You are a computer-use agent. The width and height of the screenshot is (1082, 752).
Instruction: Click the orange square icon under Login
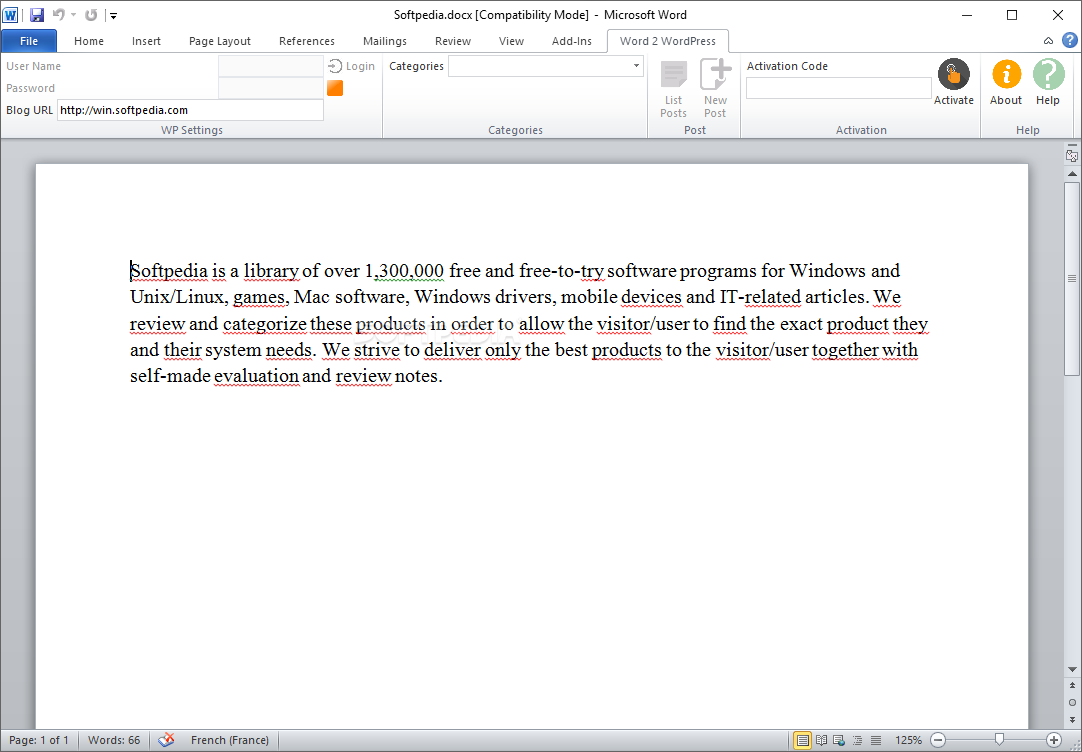coord(335,88)
